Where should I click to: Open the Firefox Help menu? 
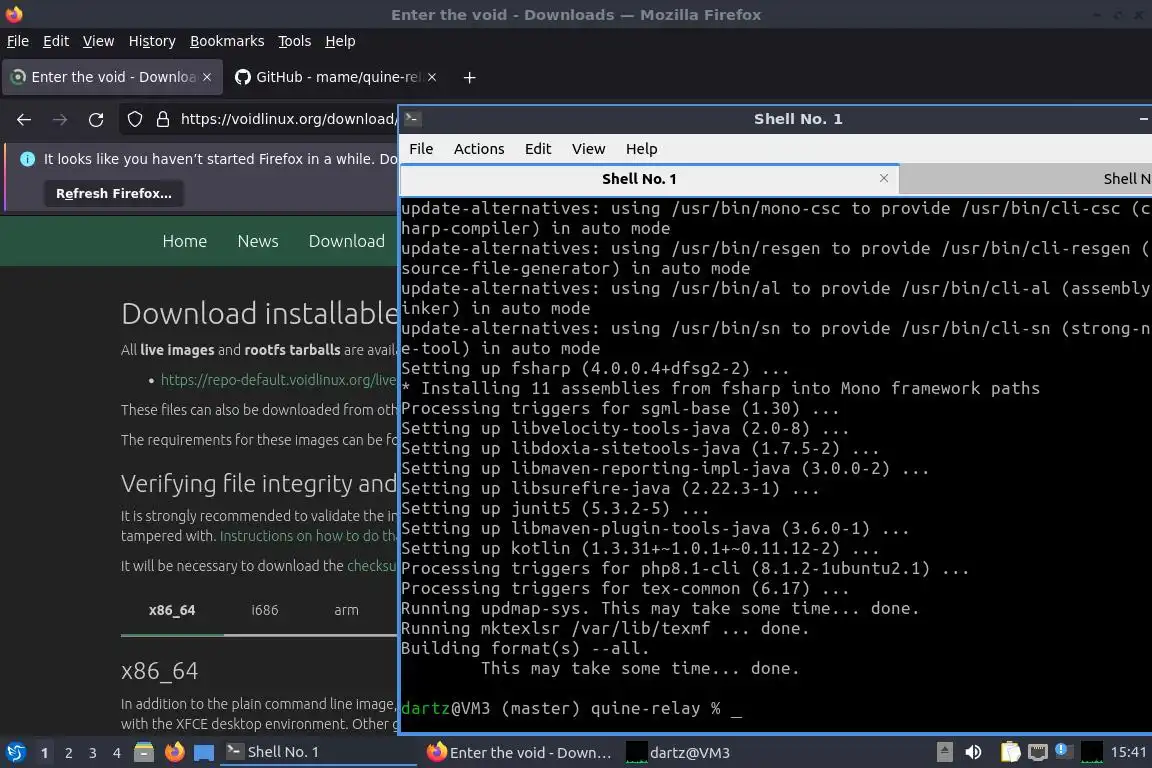point(340,41)
